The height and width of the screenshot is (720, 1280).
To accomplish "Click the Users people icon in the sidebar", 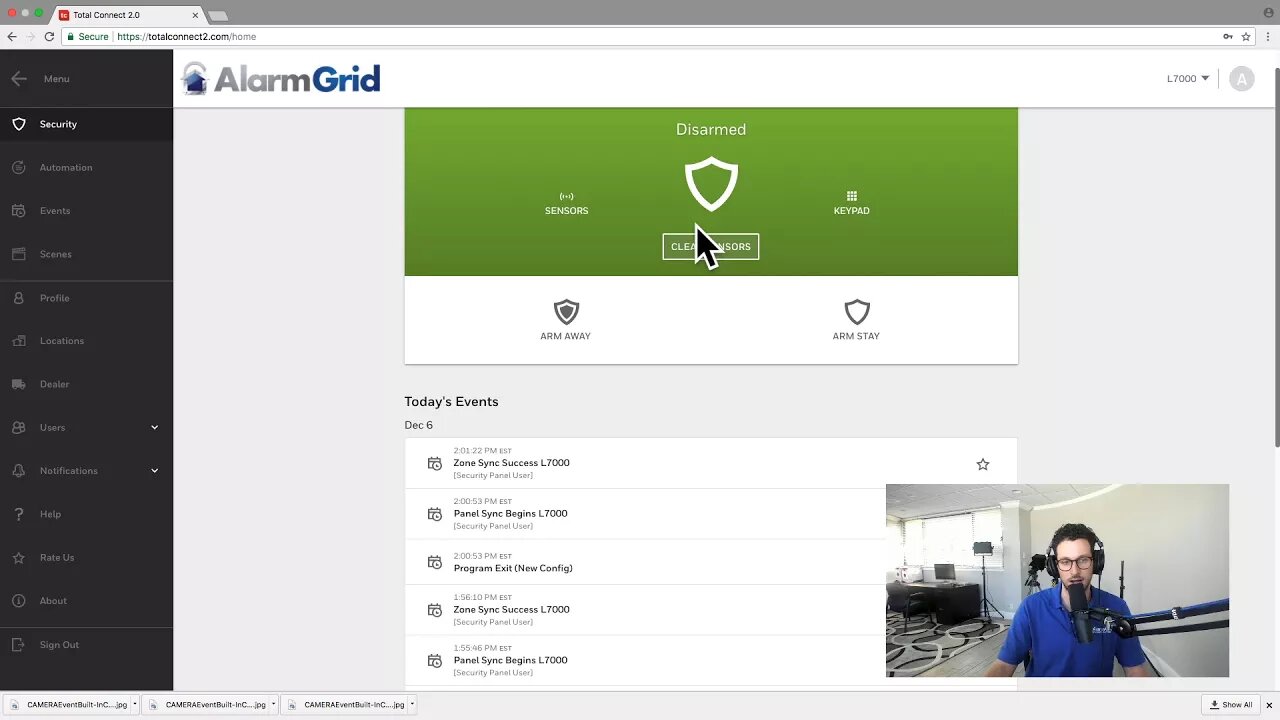I will click(x=19, y=427).
